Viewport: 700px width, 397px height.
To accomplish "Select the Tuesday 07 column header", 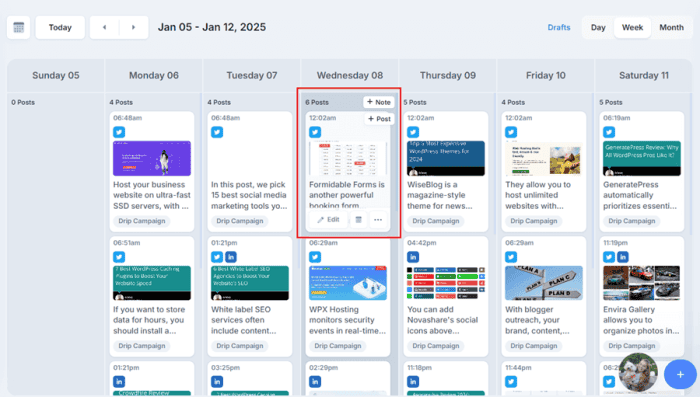I will (252, 75).
